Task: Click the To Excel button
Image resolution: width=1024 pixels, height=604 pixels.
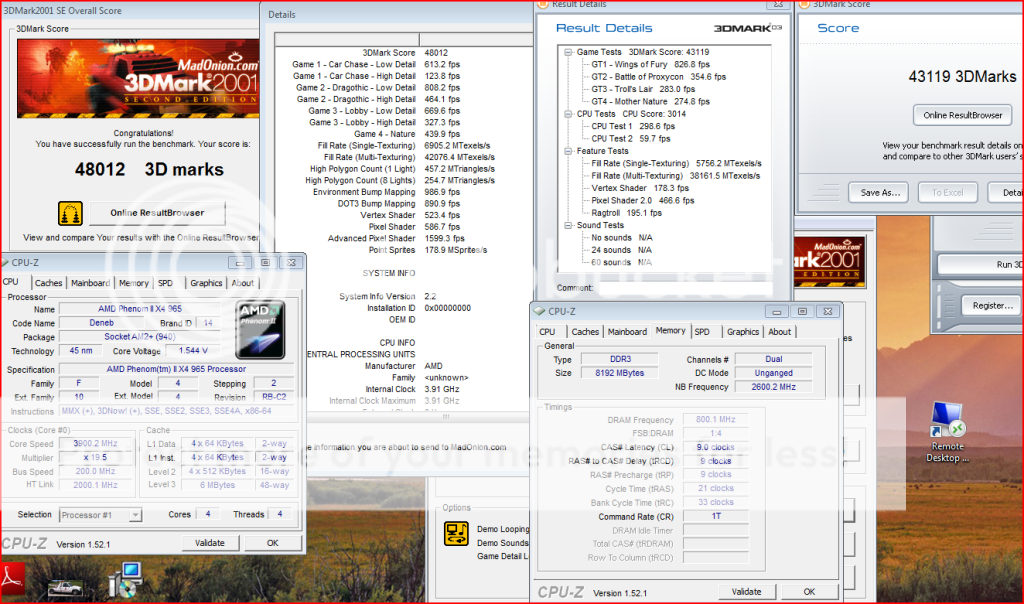Action: (x=948, y=193)
